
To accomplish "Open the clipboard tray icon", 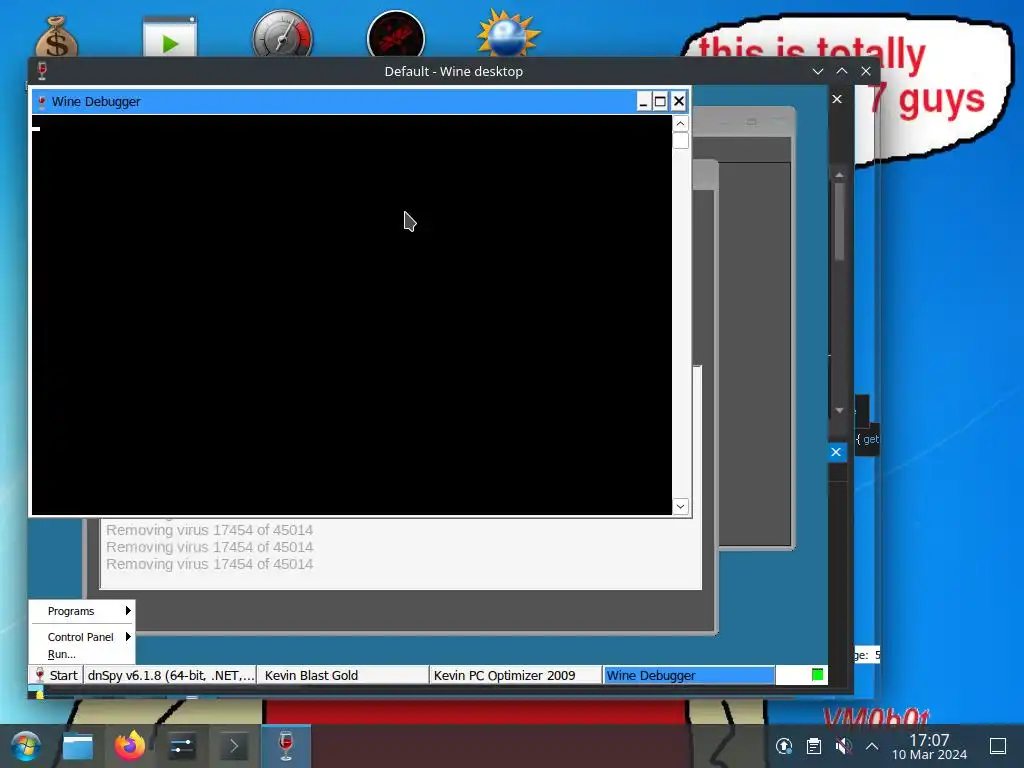I will pyautogui.click(x=814, y=746).
